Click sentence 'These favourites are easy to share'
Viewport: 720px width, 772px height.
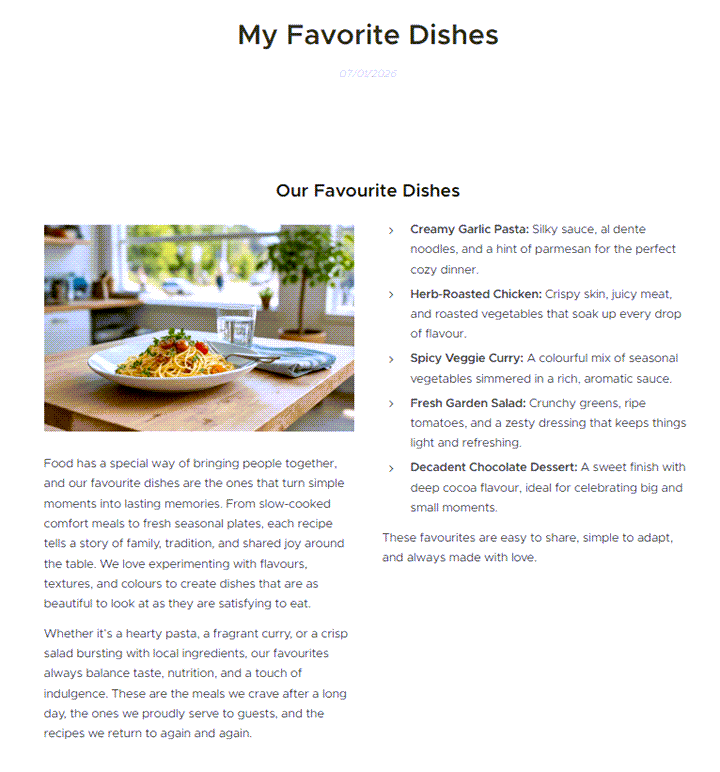[x=527, y=547]
